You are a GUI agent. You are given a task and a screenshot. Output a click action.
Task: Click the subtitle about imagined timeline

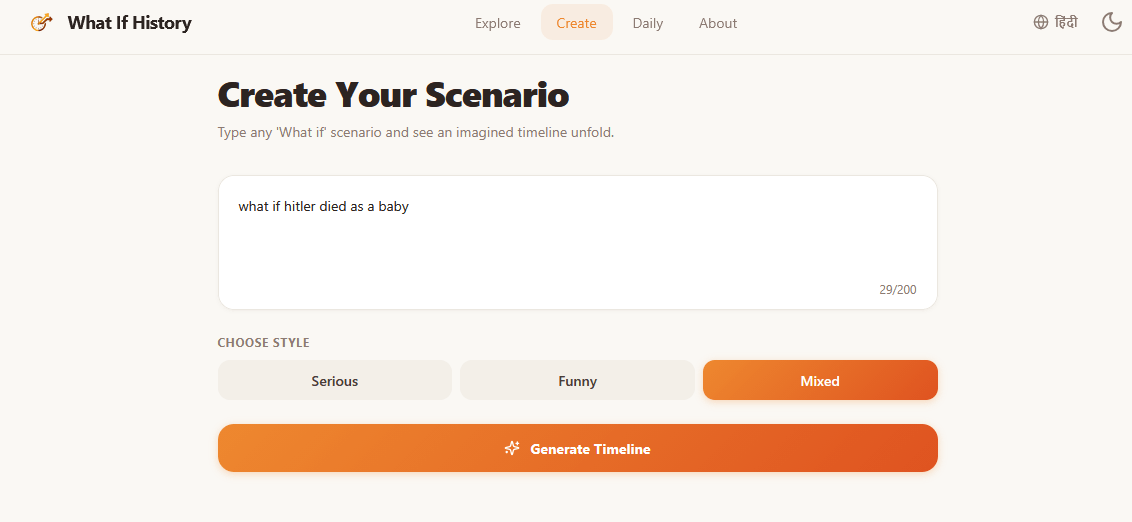(415, 132)
